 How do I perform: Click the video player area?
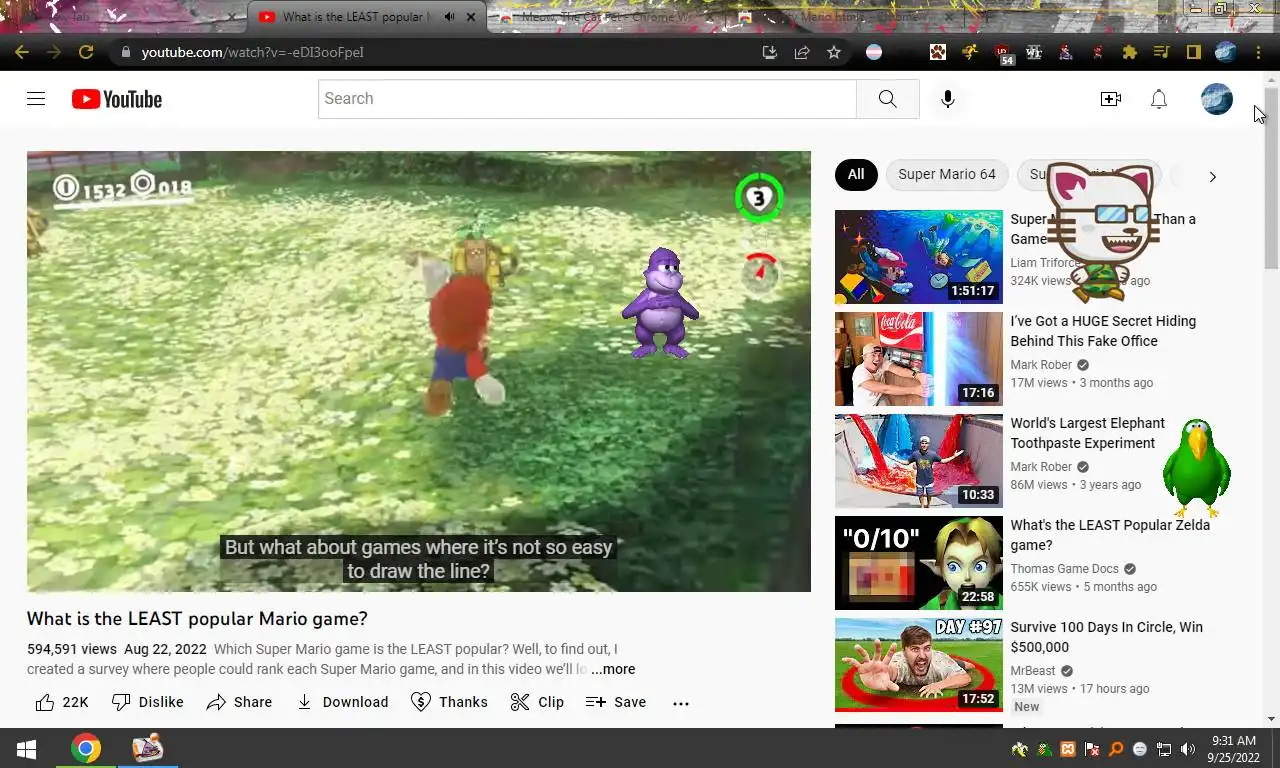pyautogui.click(x=419, y=371)
